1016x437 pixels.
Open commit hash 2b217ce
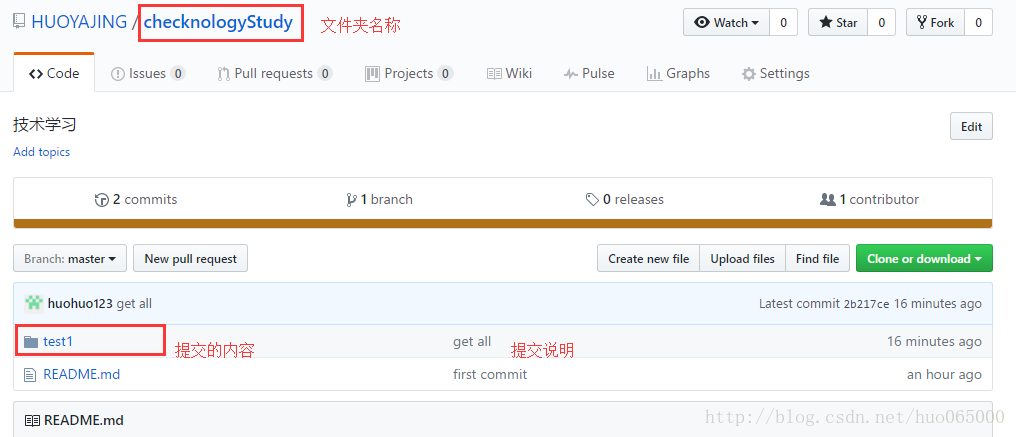tap(866, 303)
